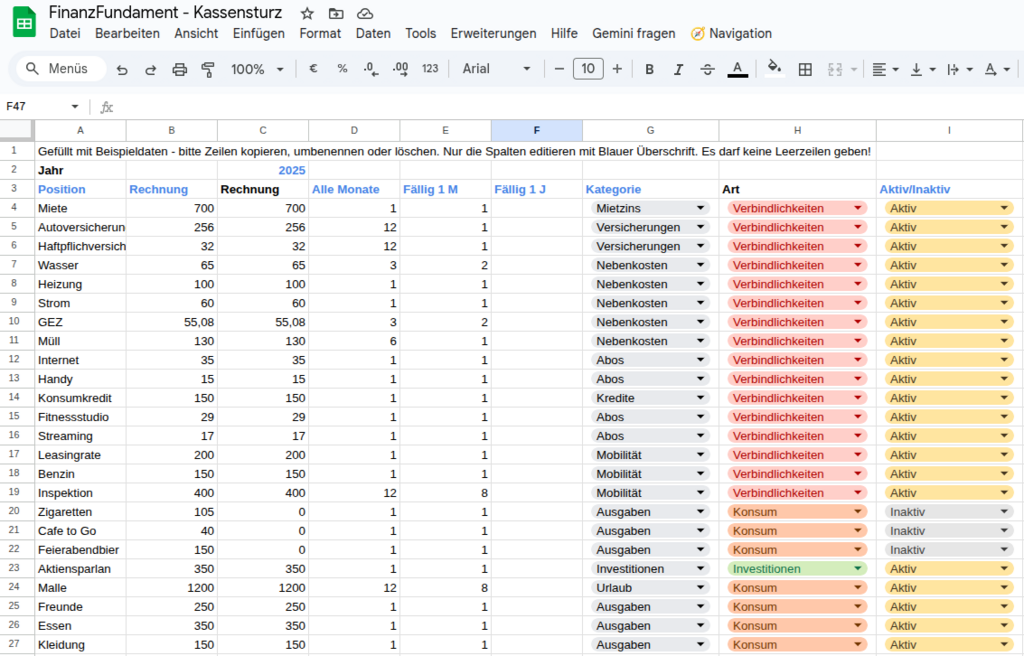Star the FinanzFundament document

(x=307, y=13)
